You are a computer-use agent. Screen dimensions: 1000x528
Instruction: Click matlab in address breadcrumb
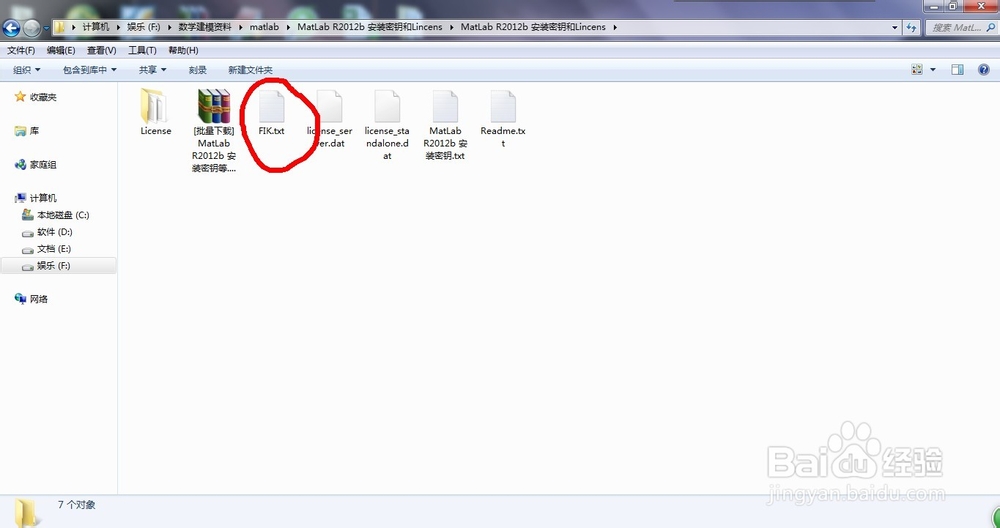pyautogui.click(x=264, y=27)
